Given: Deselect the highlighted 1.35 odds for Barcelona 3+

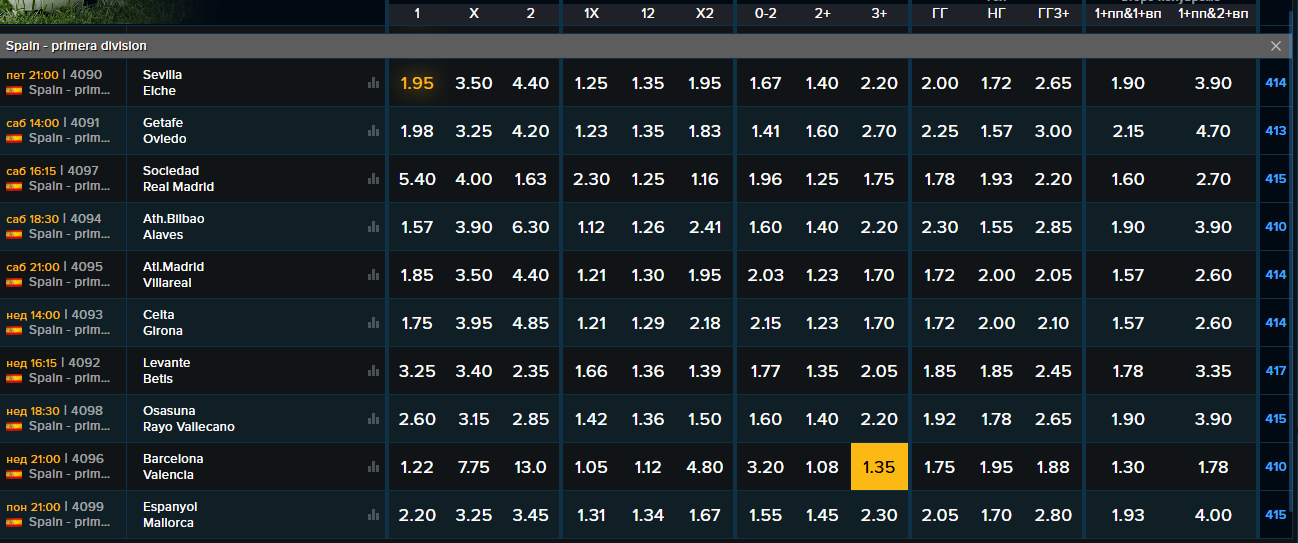Looking at the screenshot, I should point(879,467).
